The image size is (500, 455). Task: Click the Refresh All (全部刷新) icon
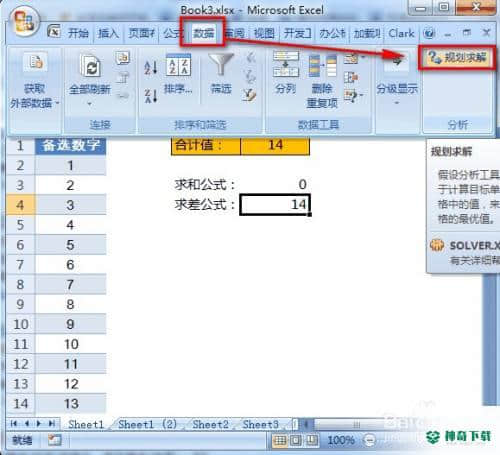click(90, 66)
